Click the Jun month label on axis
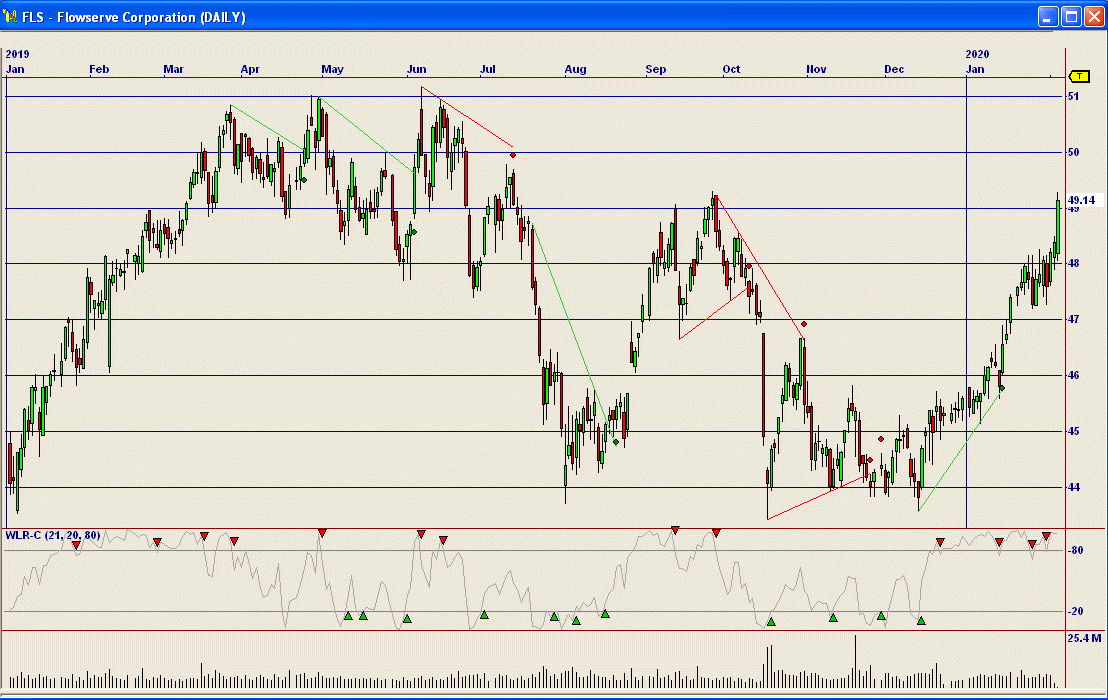The width and height of the screenshot is (1108, 700). point(416,69)
